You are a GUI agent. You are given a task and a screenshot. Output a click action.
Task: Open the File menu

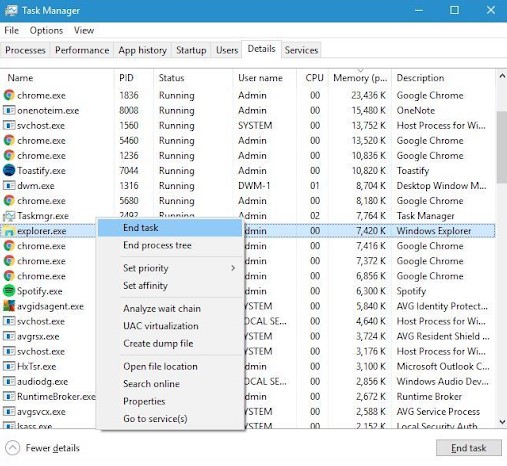pos(11,30)
